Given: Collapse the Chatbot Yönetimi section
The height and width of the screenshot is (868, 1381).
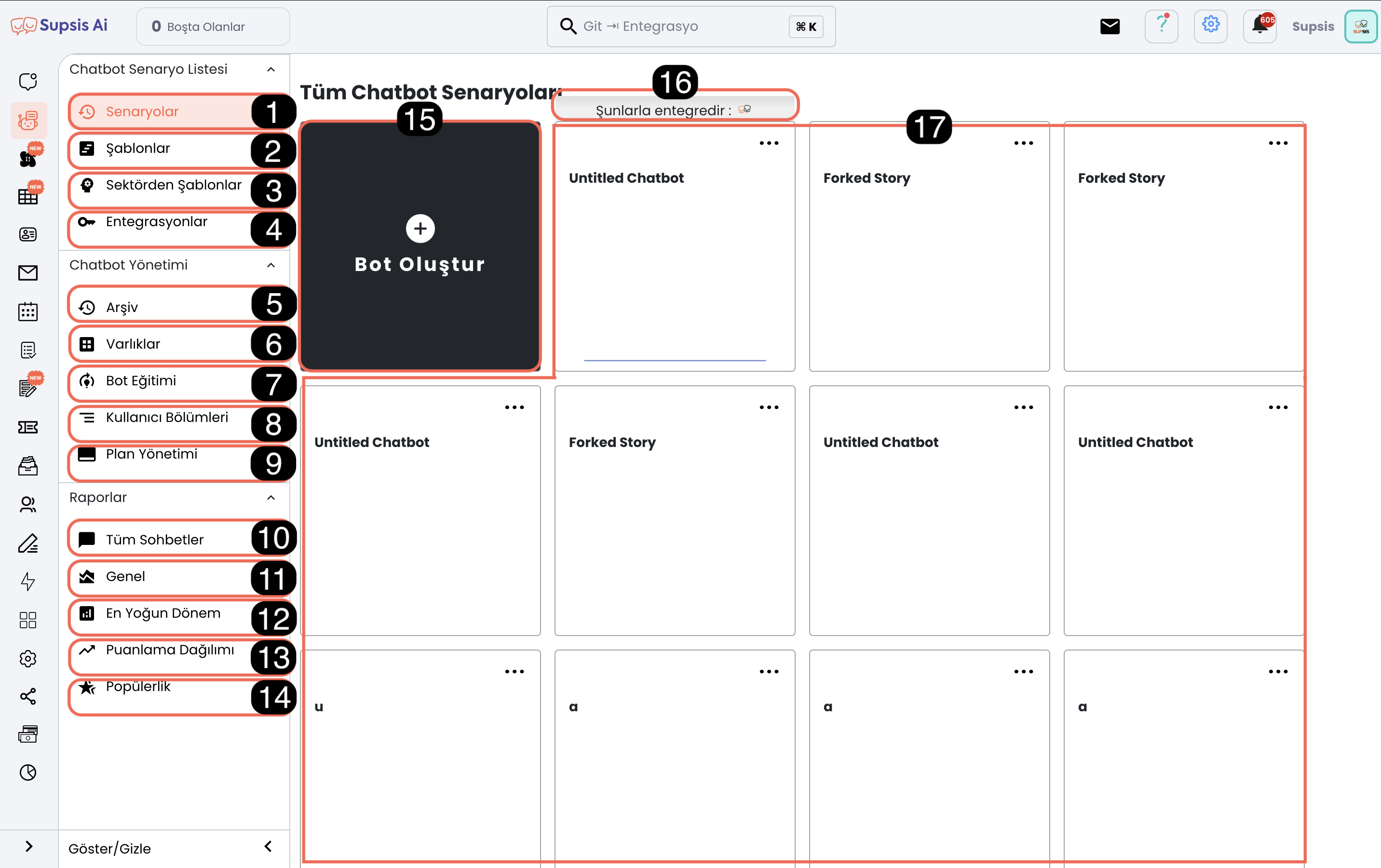Looking at the screenshot, I should click(271, 265).
